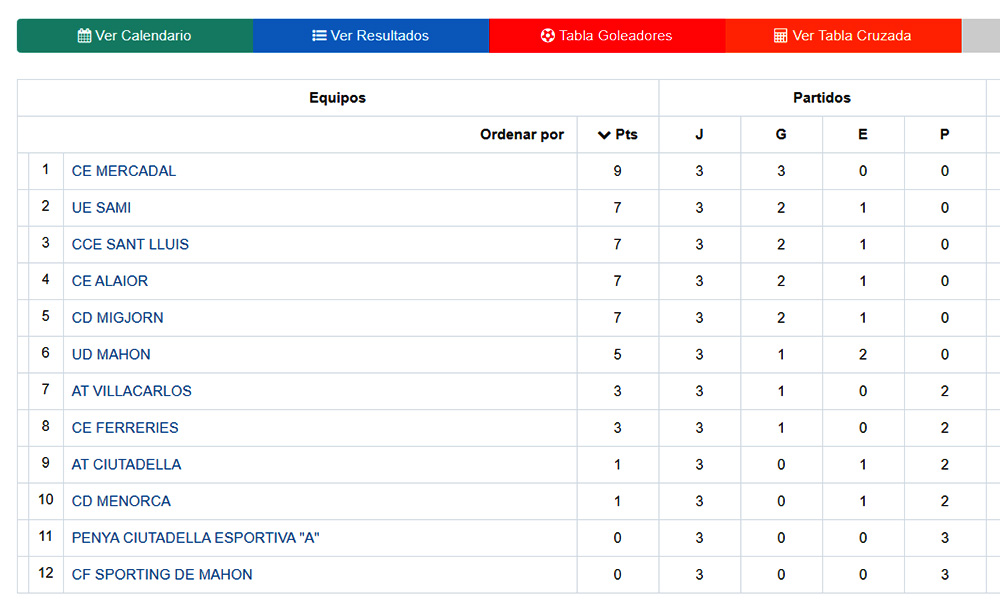Click the down chevron beside Pts
This screenshot has height=602, width=1000.
(x=605, y=134)
